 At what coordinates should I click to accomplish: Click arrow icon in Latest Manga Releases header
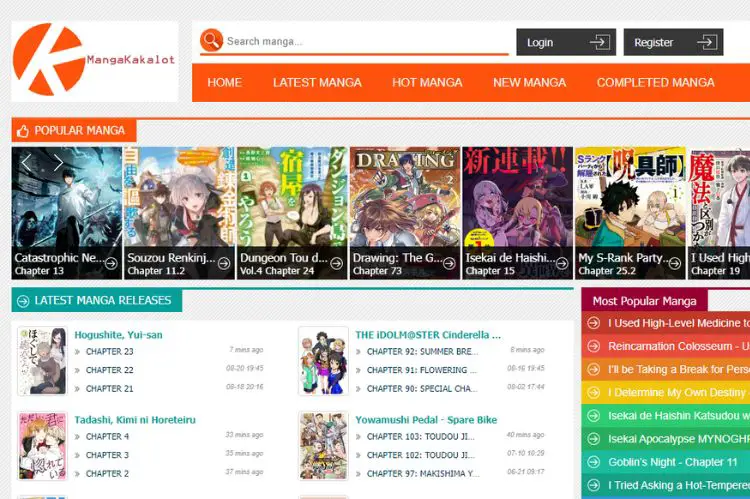click(x=23, y=301)
